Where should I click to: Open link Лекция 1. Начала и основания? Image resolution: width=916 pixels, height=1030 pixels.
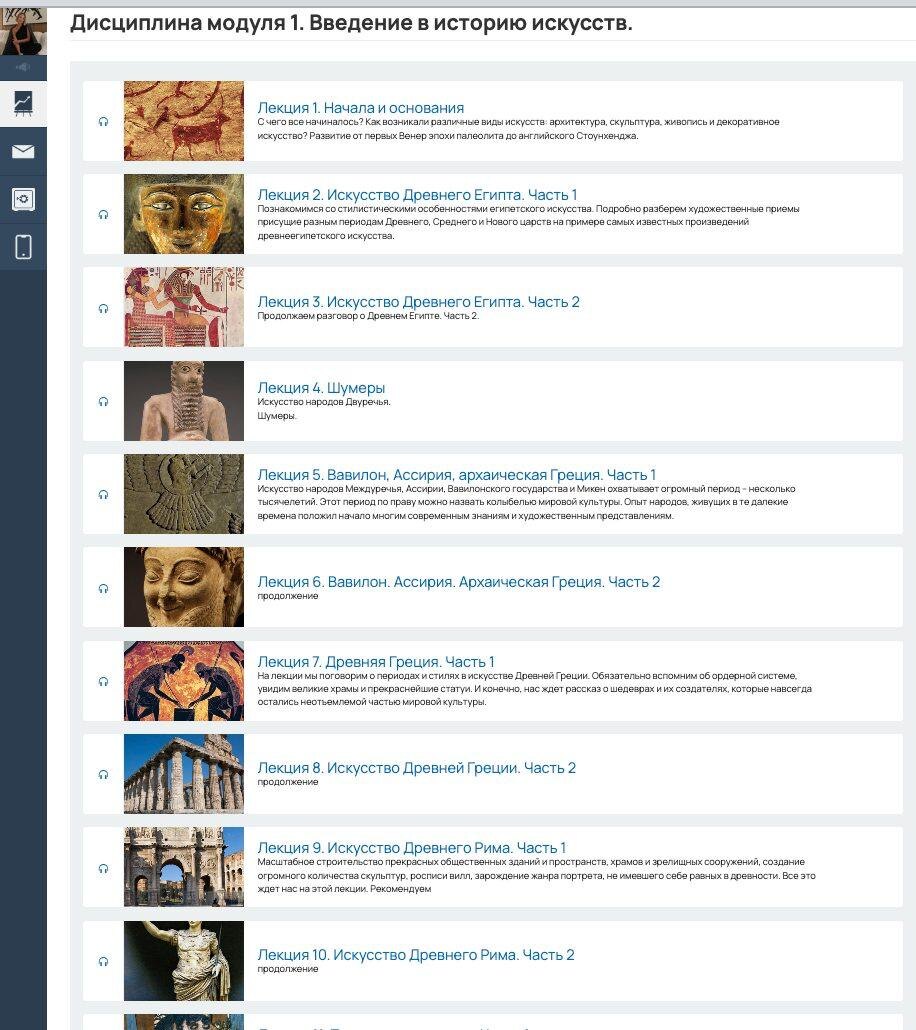pyautogui.click(x=361, y=108)
